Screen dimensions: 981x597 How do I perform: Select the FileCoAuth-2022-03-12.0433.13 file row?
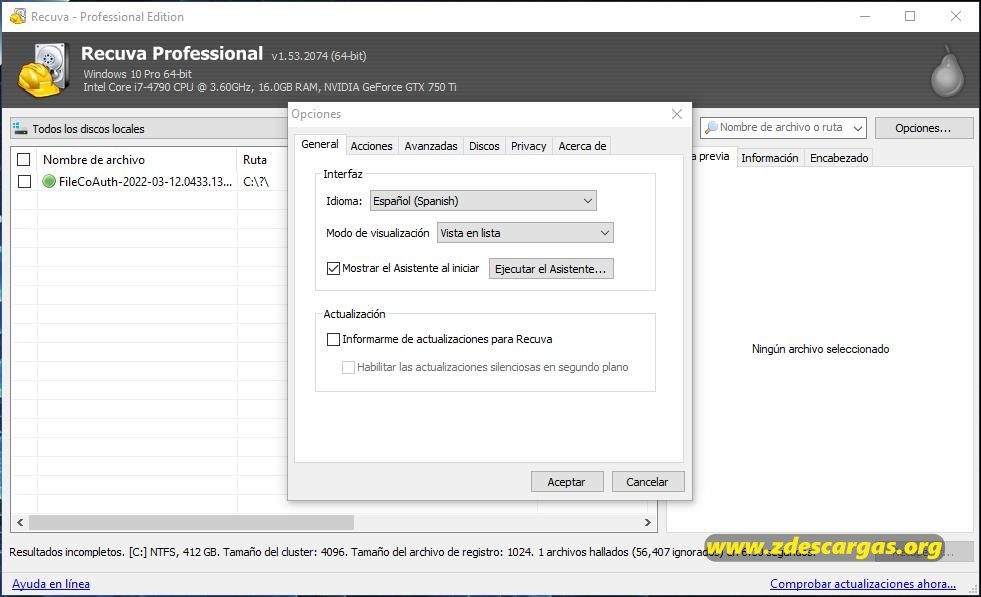(x=145, y=182)
